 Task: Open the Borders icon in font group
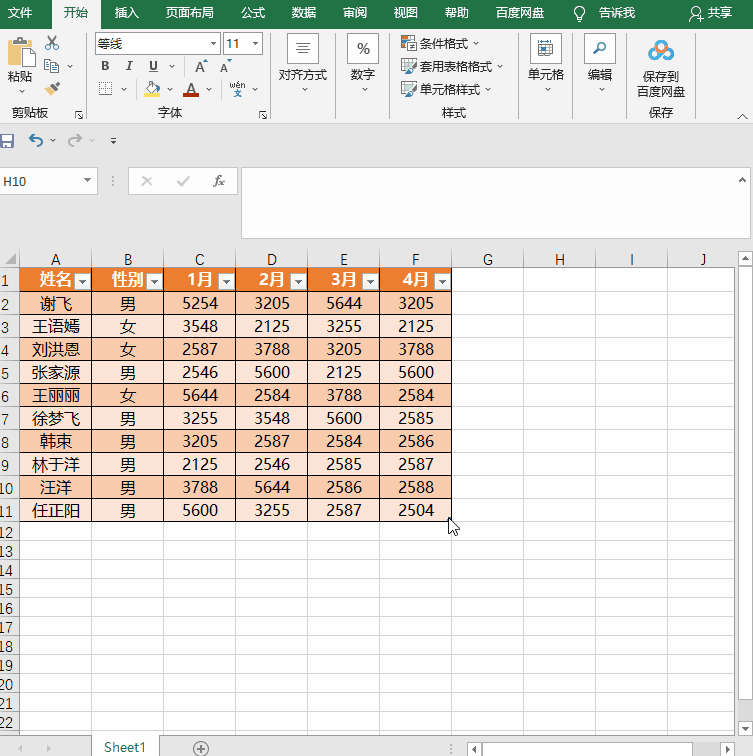[x=106, y=89]
